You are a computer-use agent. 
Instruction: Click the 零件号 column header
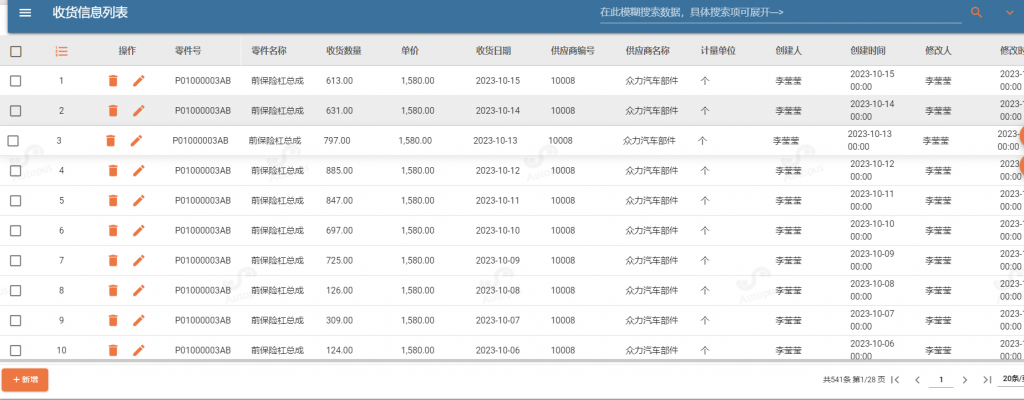[x=187, y=51]
